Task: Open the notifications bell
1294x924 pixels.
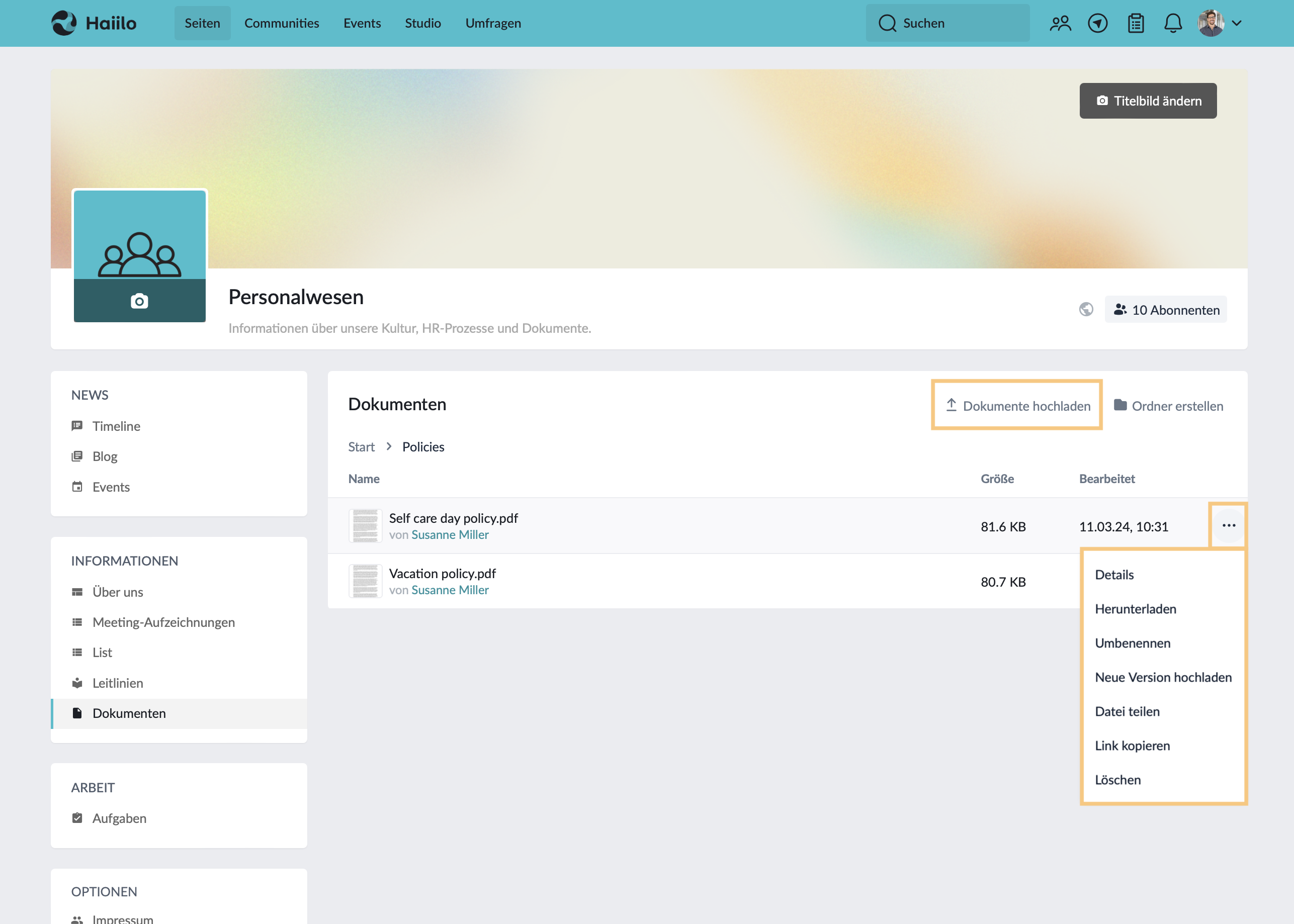Action: pyautogui.click(x=1173, y=23)
